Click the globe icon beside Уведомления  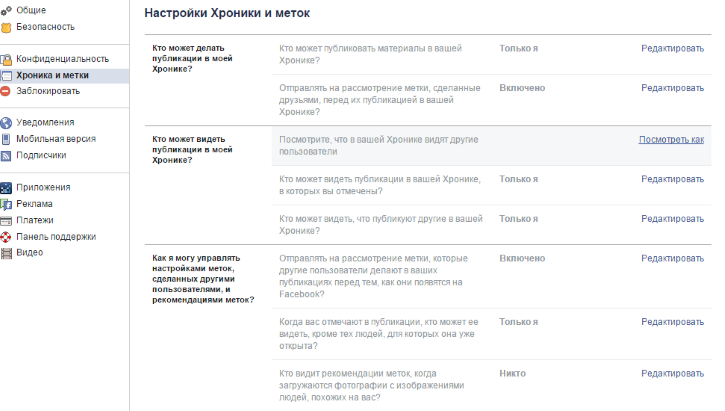(x=7, y=123)
